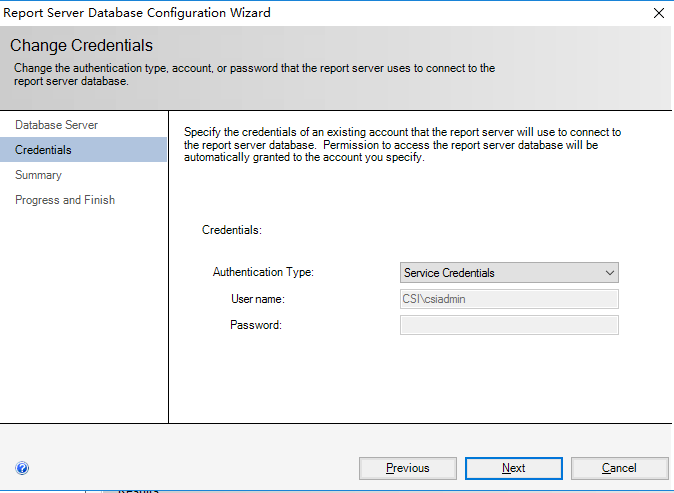Go back with the Previous button
Screen dimensions: 674x493
point(407,468)
